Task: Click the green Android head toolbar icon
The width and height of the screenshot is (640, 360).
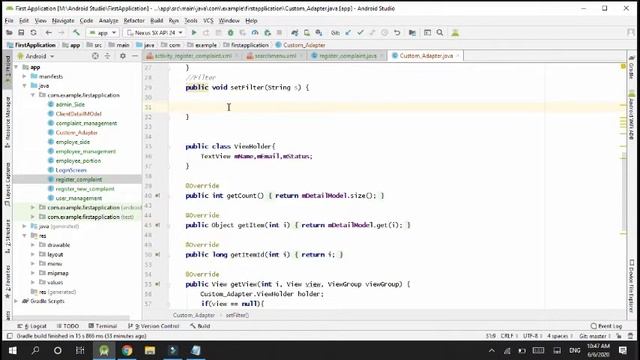Action: click(x=455, y=33)
